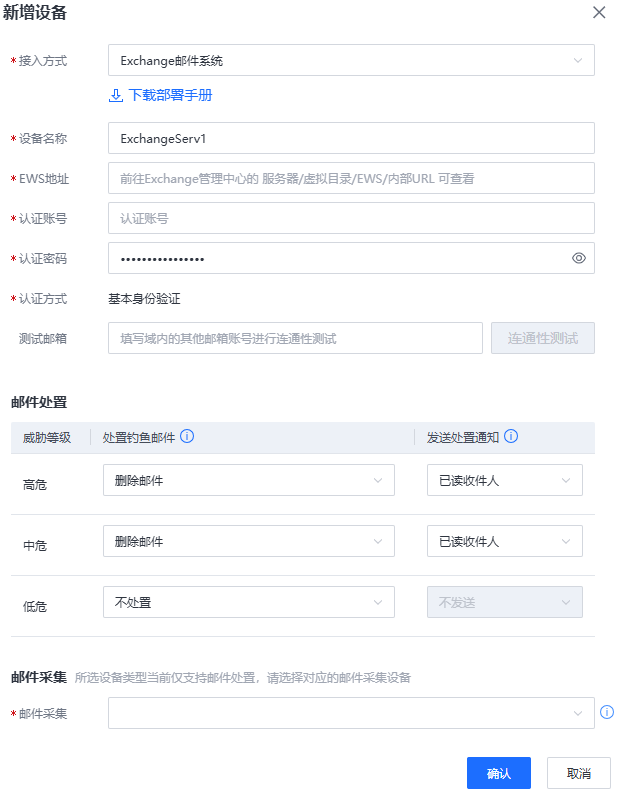
Task: Open 低危 handling dropdown showing 不处置
Action: pos(248,602)
